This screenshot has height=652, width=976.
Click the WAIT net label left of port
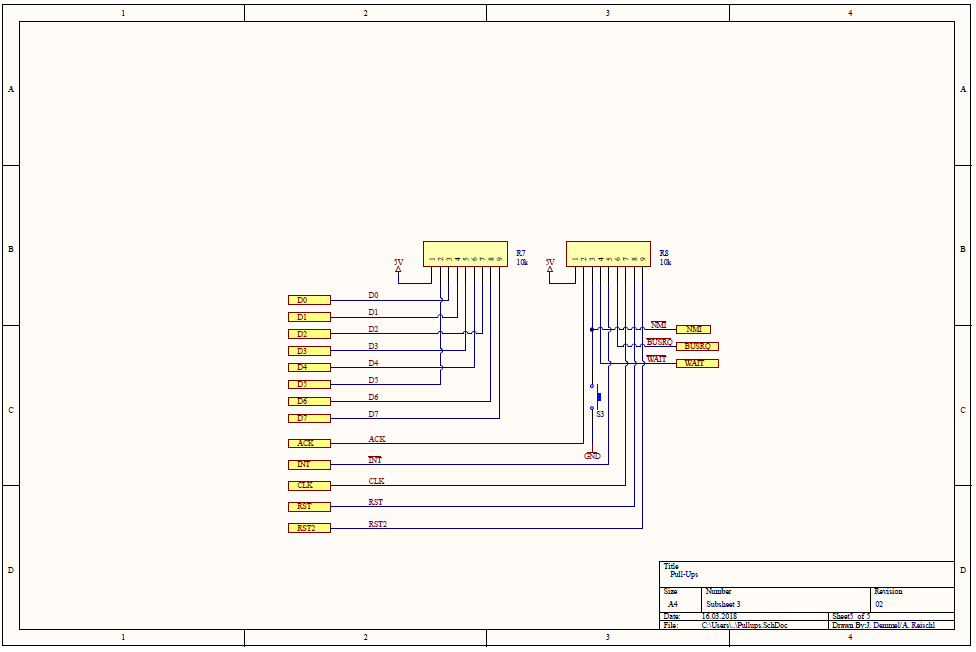[x=657, y=359]
